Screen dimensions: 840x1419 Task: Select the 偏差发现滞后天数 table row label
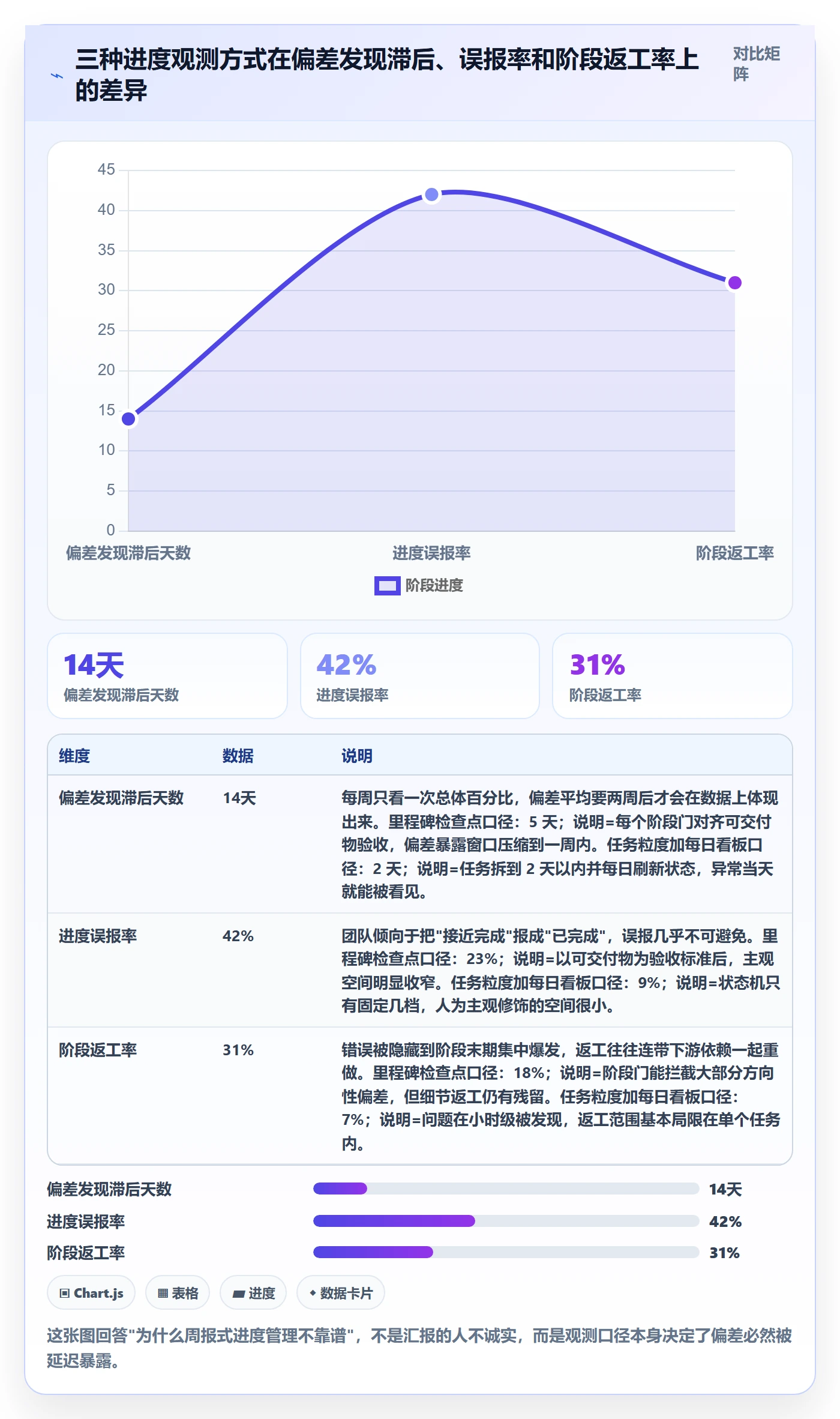click(121, 798)
